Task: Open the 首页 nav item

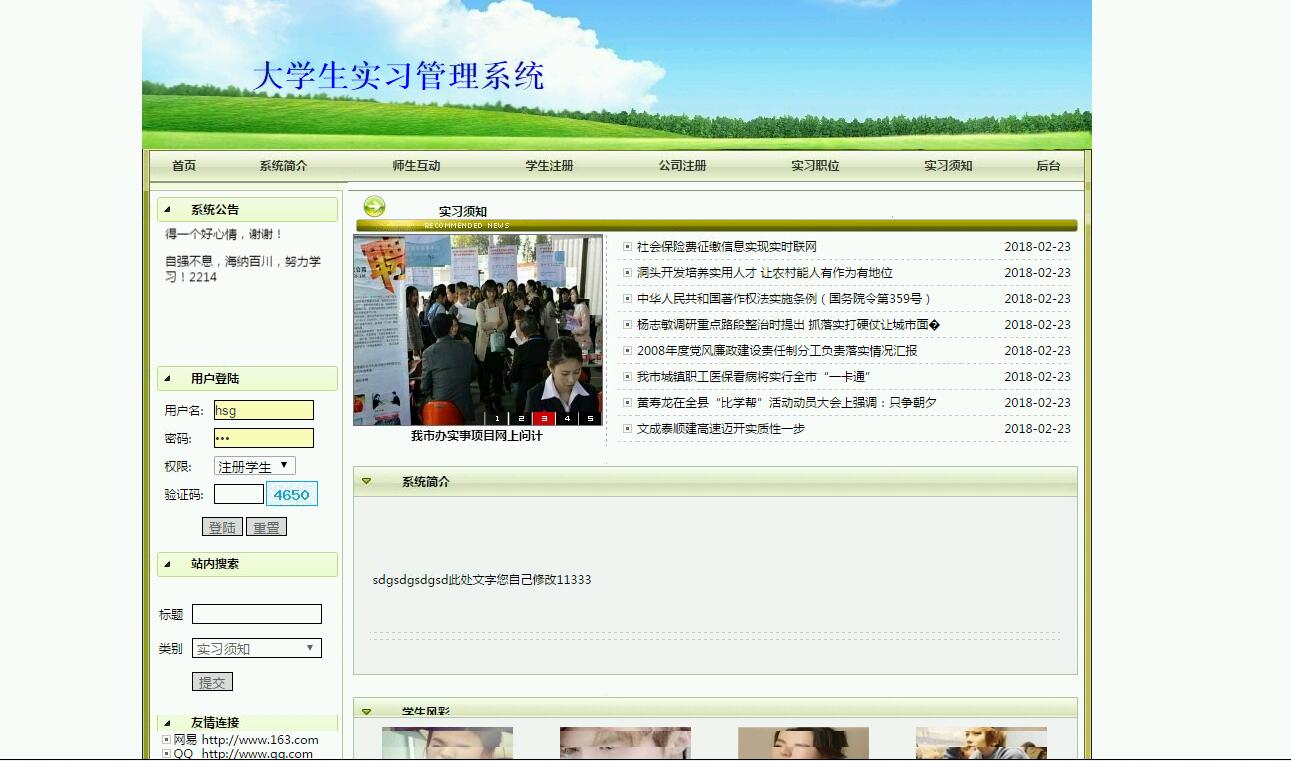Action: pyautogui.click(x=184, y=166)
